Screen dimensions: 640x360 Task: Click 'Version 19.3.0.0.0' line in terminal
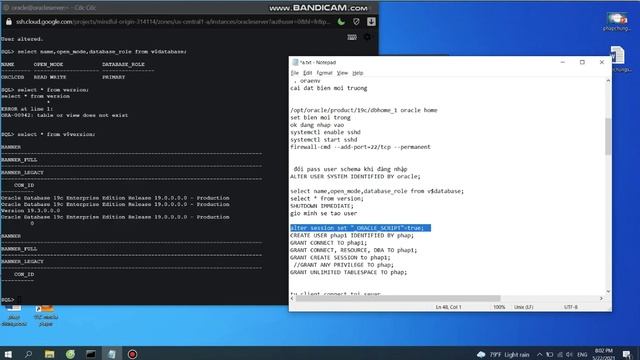tap(31, 211)
